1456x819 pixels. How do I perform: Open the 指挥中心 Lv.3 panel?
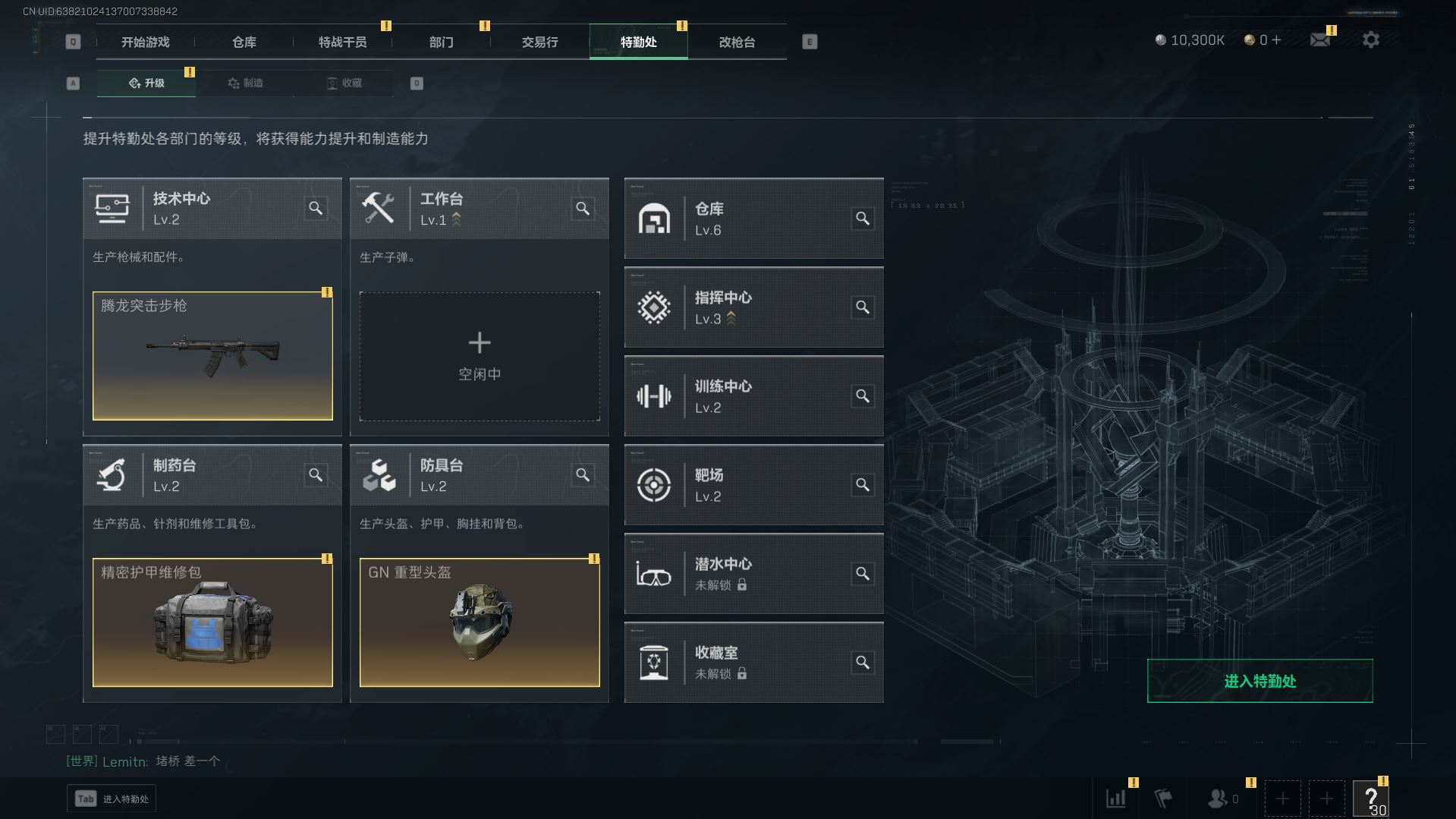click(x=753, y=307)
